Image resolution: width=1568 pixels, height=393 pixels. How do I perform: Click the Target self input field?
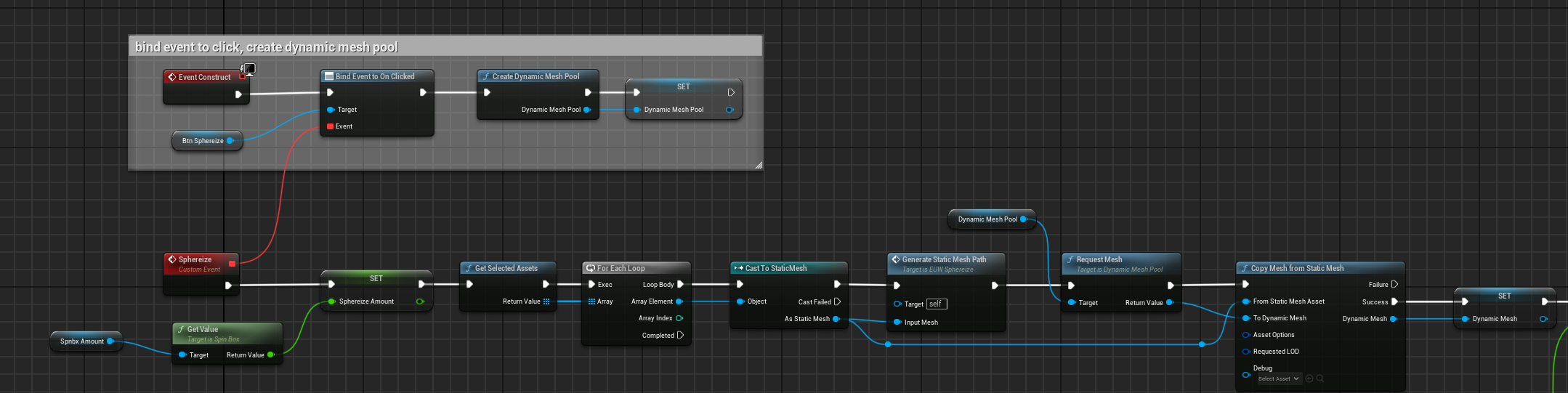[937, 304]
